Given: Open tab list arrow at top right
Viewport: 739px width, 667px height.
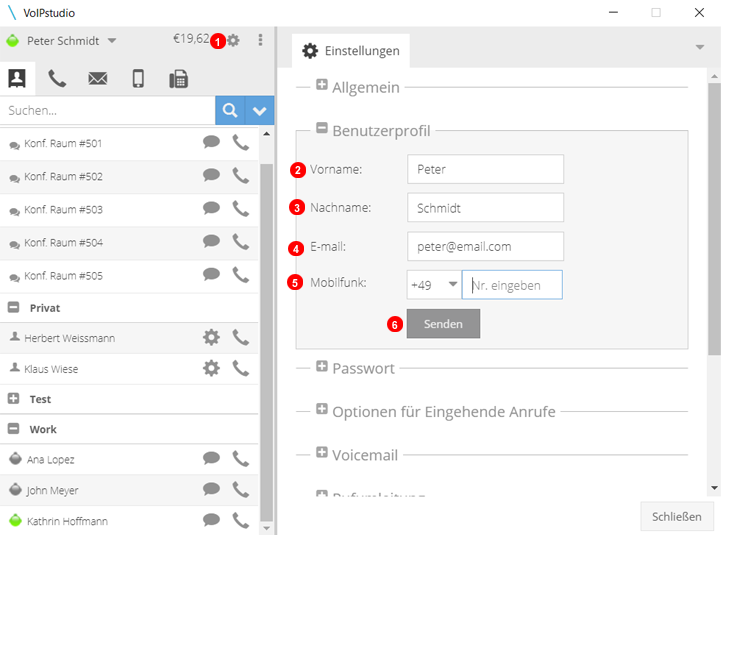Looking at the screenshot, I should (x=700, y=47).
